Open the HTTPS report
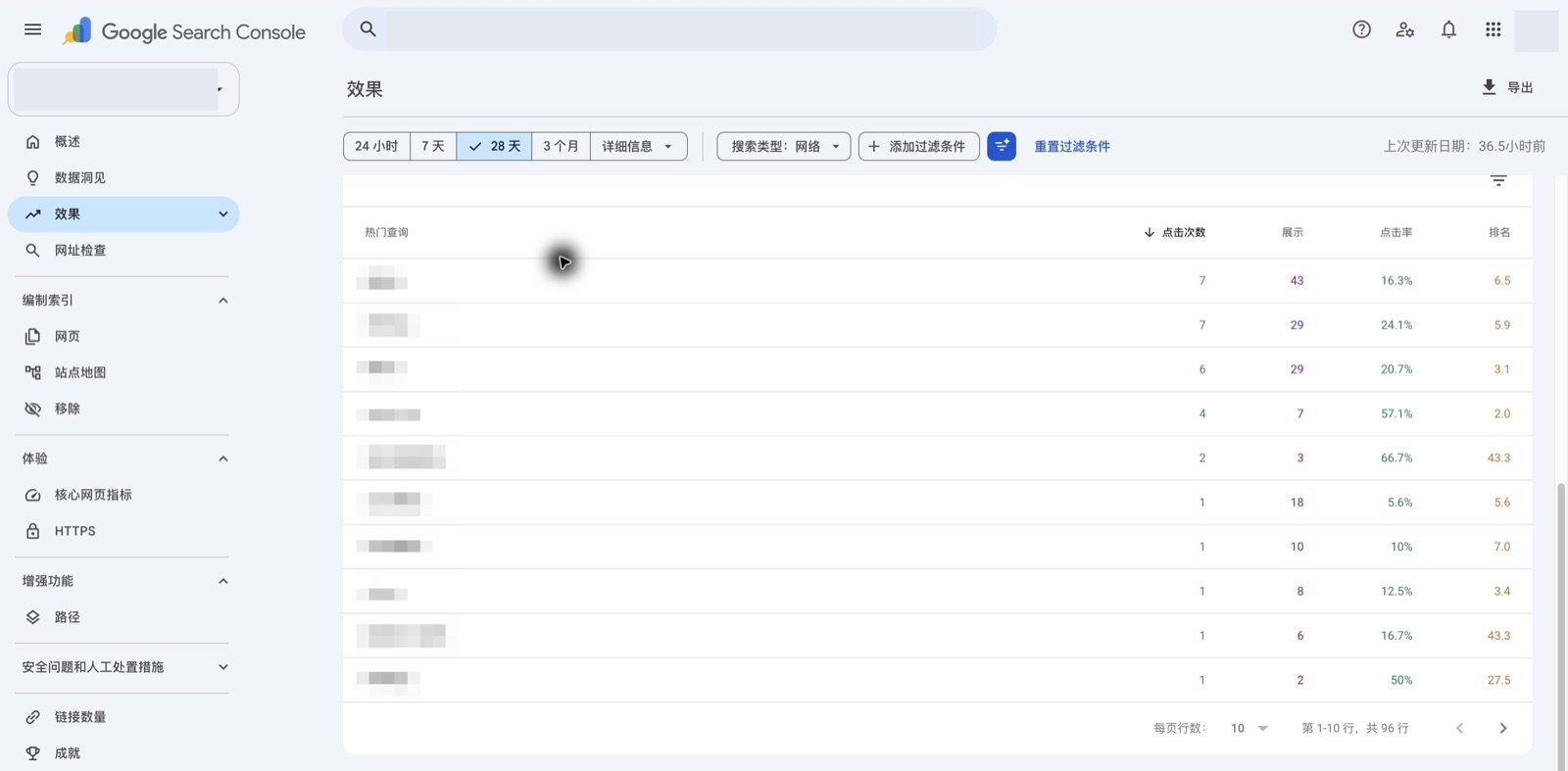The width and height of the screenshot is (1568, 771). pyautogui.click(x=123, y=531)
